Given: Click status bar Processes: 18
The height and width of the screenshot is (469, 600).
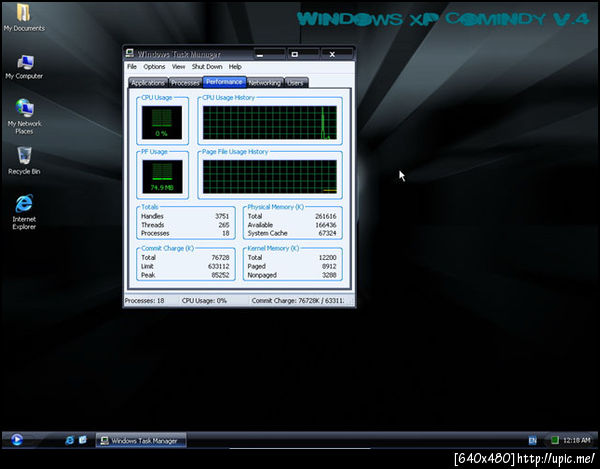Looking at the screenshot, I should coord(145,301).
